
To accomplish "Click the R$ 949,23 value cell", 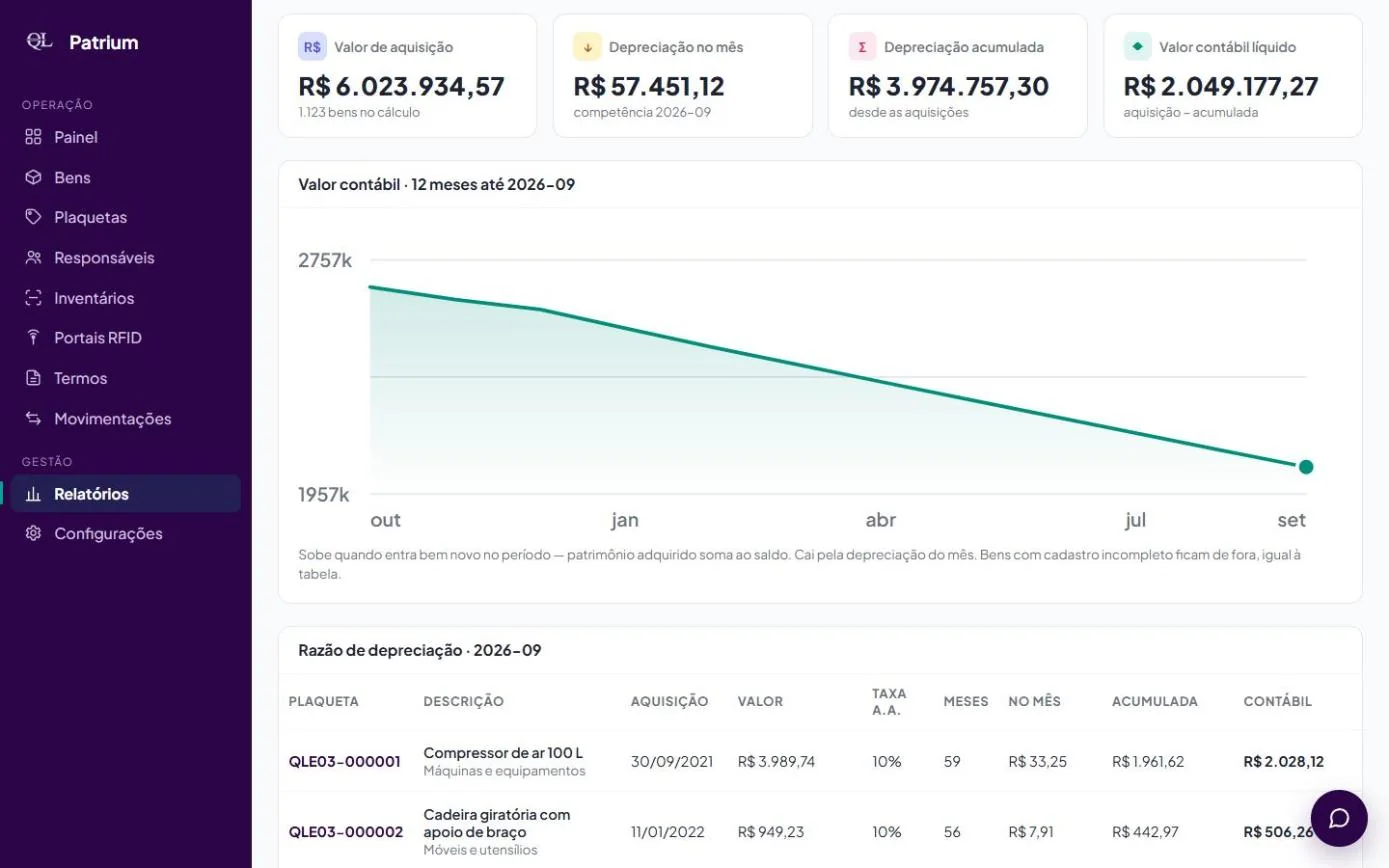I will [x=771, y=831].
